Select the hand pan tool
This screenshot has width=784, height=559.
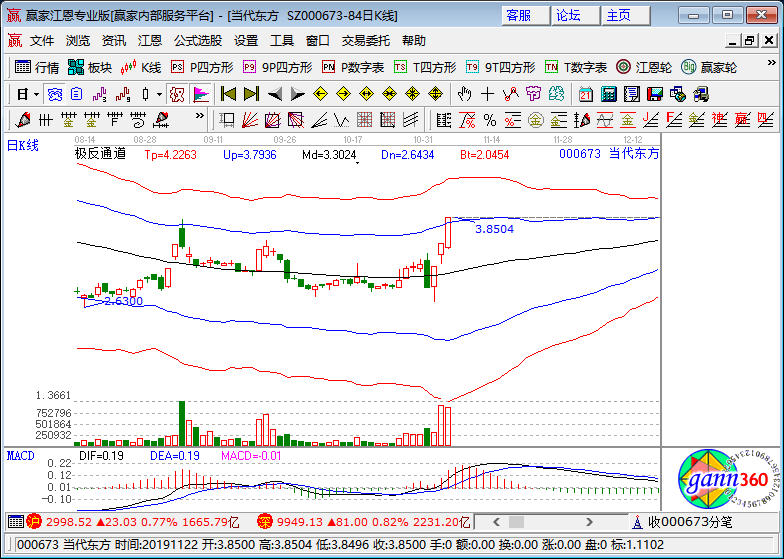(464, 94)
